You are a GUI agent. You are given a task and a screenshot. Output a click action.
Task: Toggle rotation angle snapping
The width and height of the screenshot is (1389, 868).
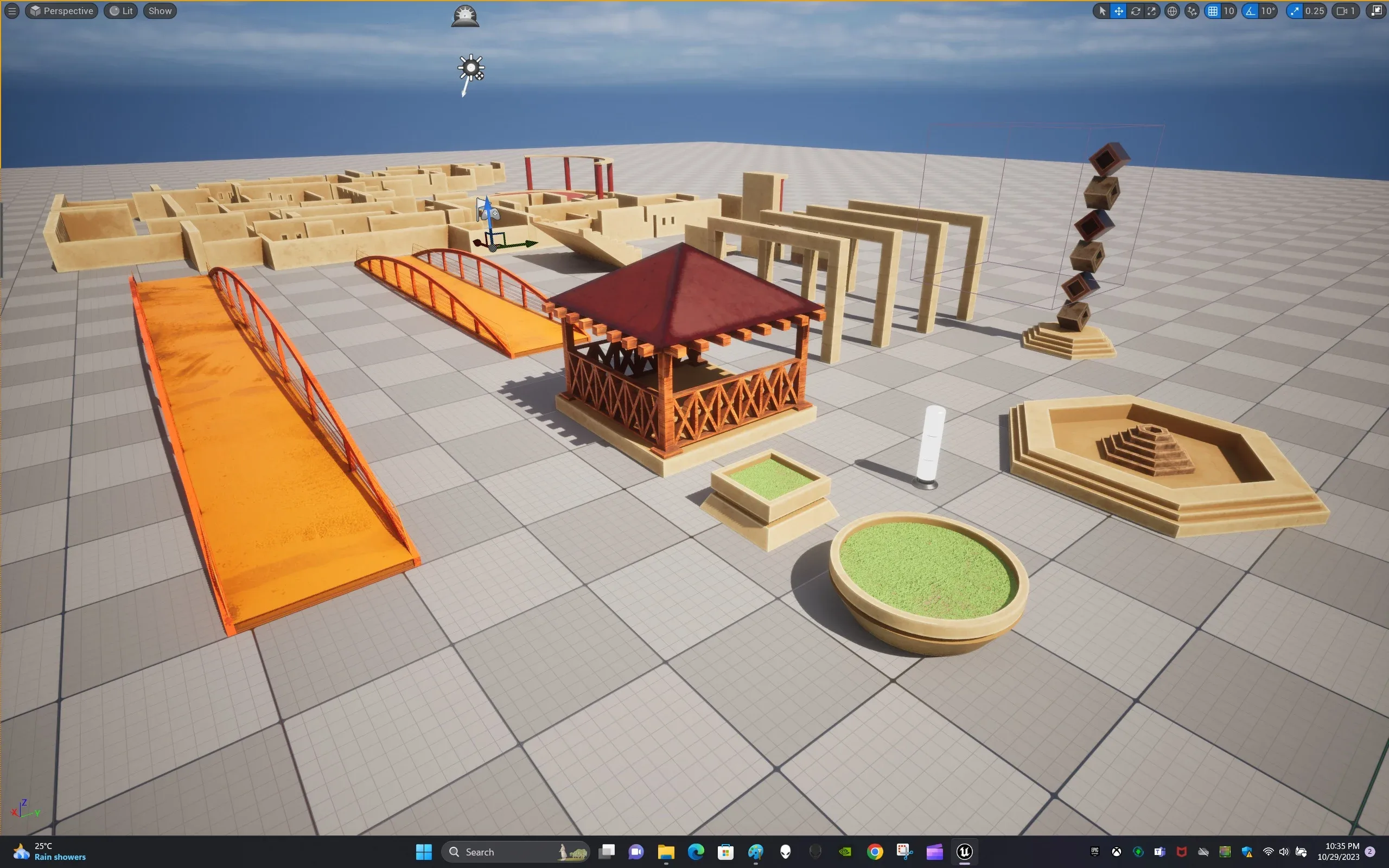(x=1250, y=11)
